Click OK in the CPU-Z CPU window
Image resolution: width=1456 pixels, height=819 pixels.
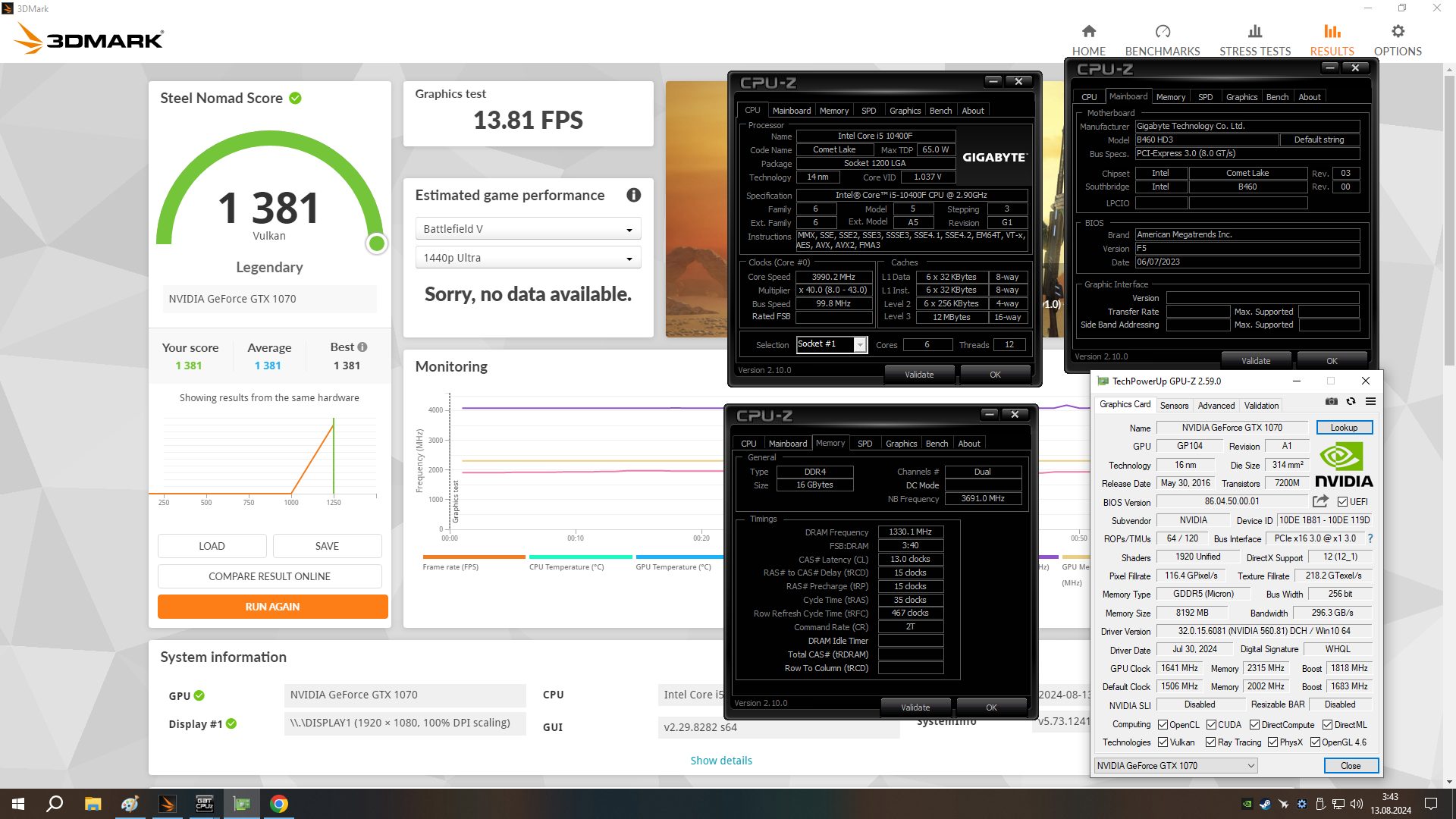point(995,375)
